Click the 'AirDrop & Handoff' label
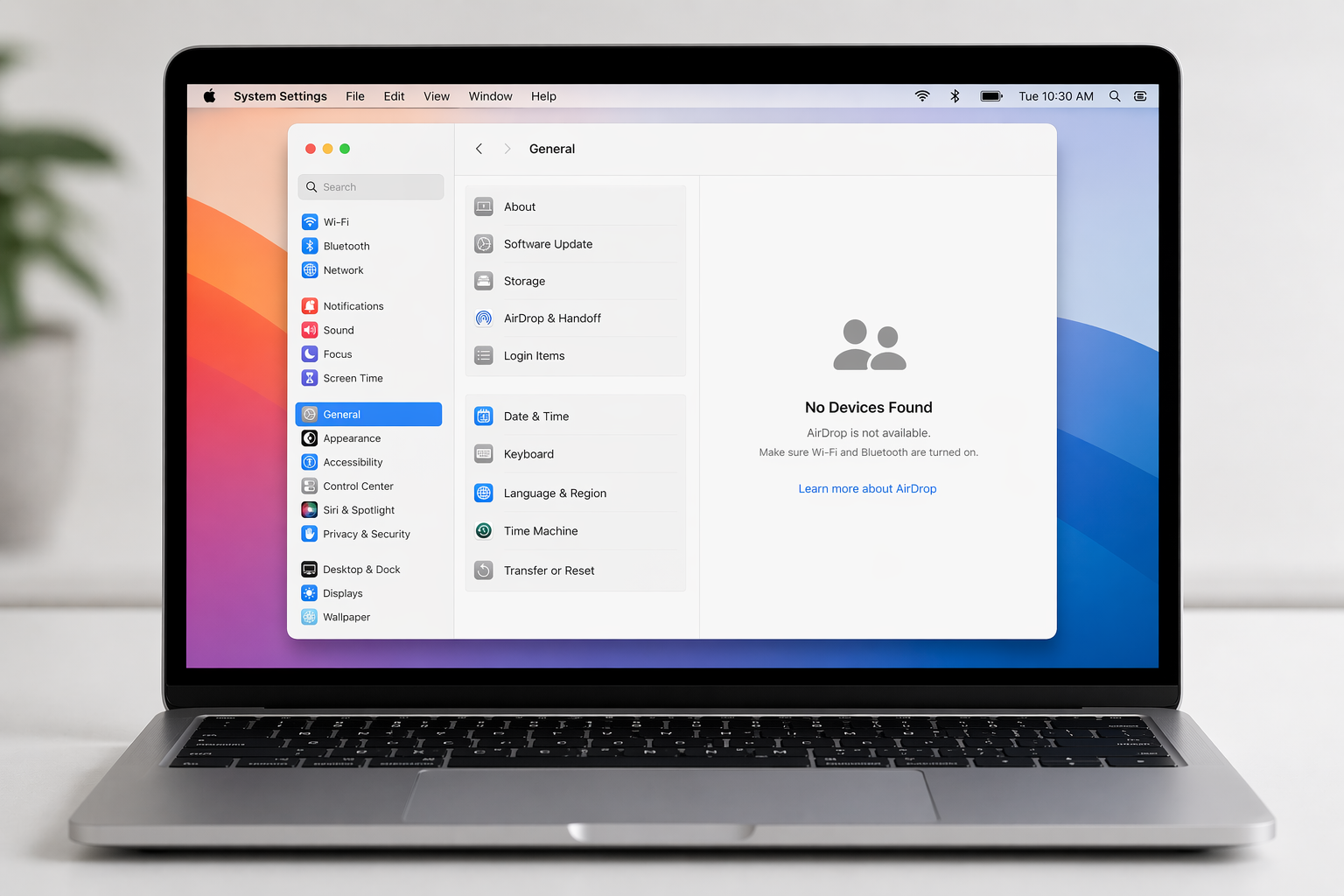The height and width of the screenshot is (896, 1344). (552, 318)
